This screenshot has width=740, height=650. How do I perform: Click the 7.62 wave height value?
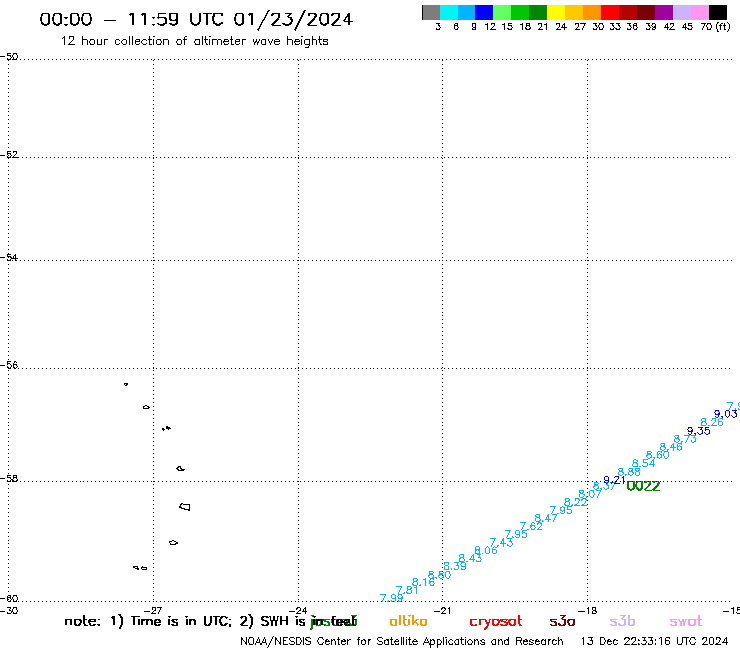pos(531,526)
